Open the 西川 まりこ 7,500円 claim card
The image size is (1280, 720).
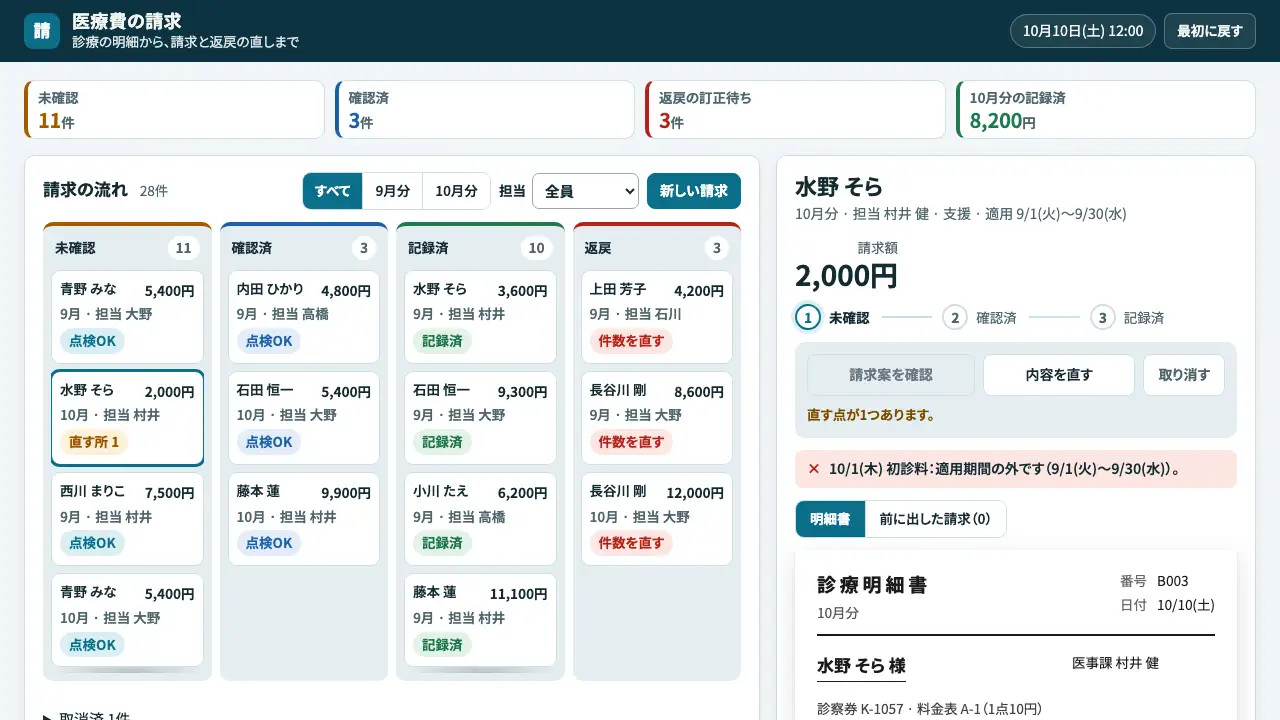click(x=127, y=519)
